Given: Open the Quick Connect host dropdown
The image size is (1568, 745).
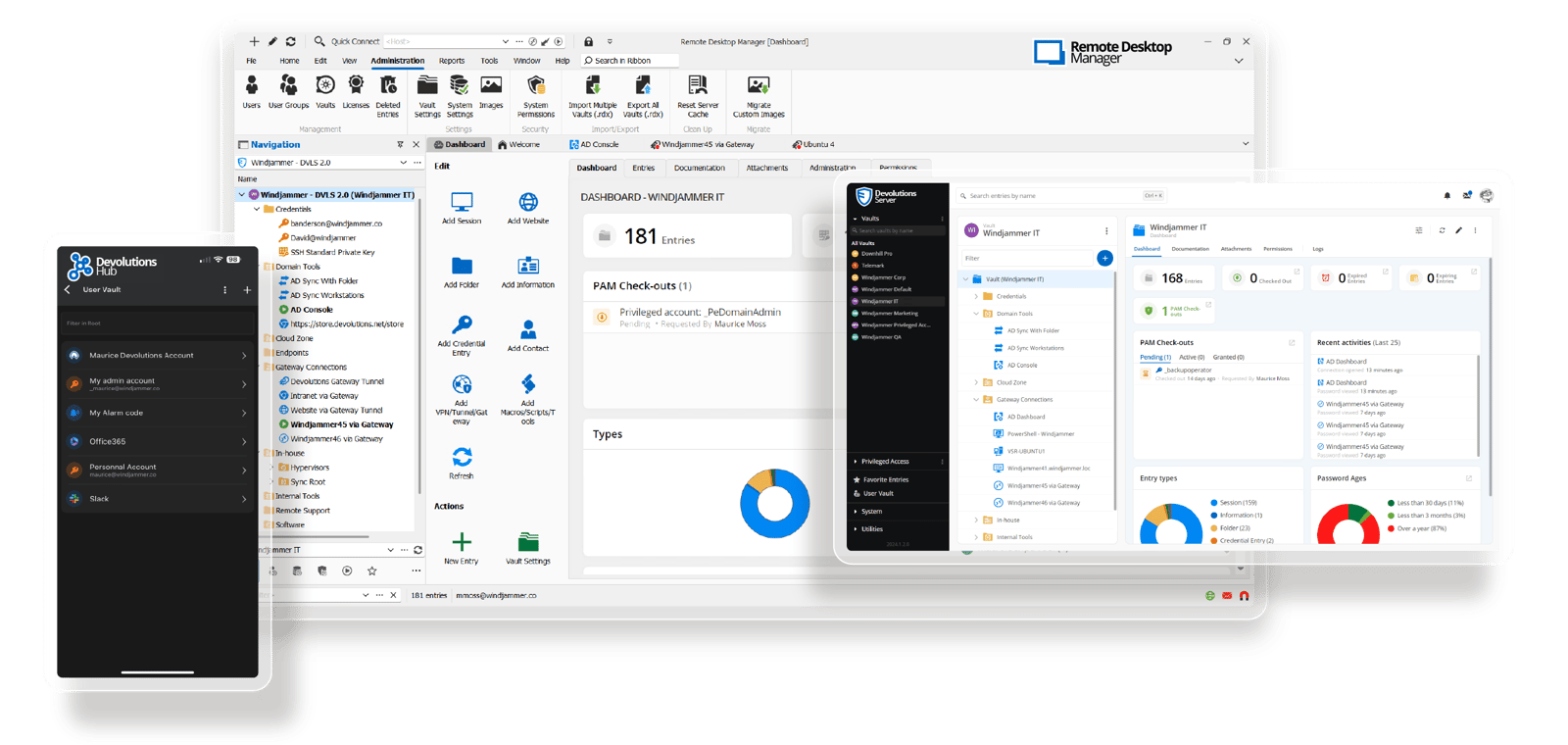Looking at the screenshot, I should coord(506,42).
